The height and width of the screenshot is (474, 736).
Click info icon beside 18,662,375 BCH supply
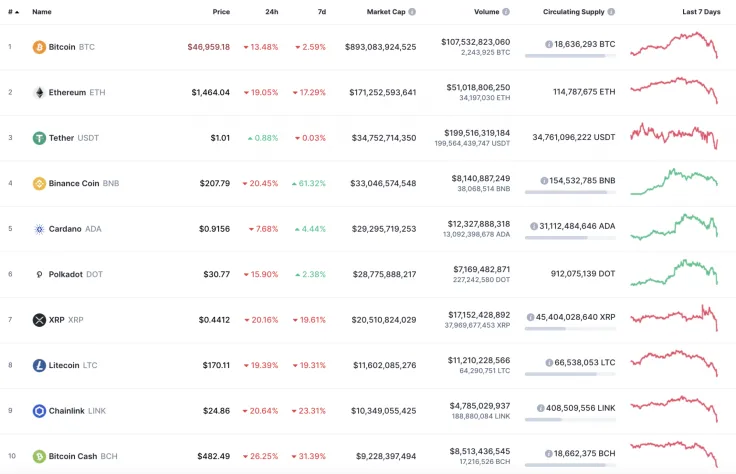pos(548,454)
